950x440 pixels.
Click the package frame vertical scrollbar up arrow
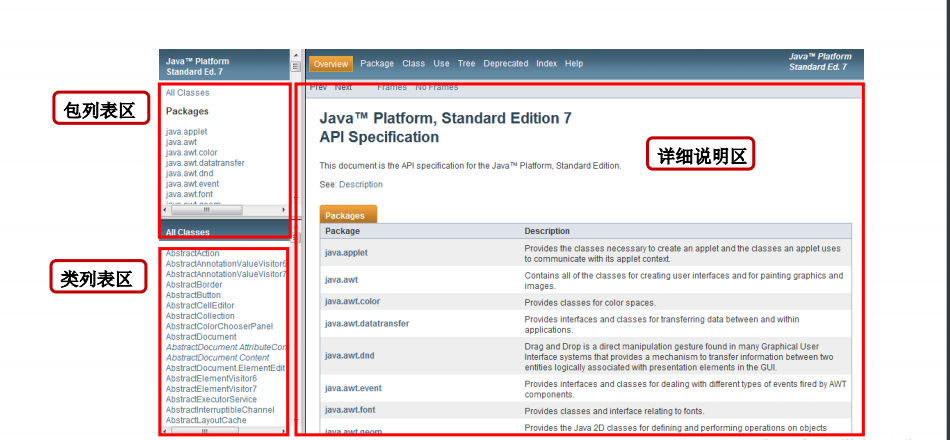(x=296, y=56)
